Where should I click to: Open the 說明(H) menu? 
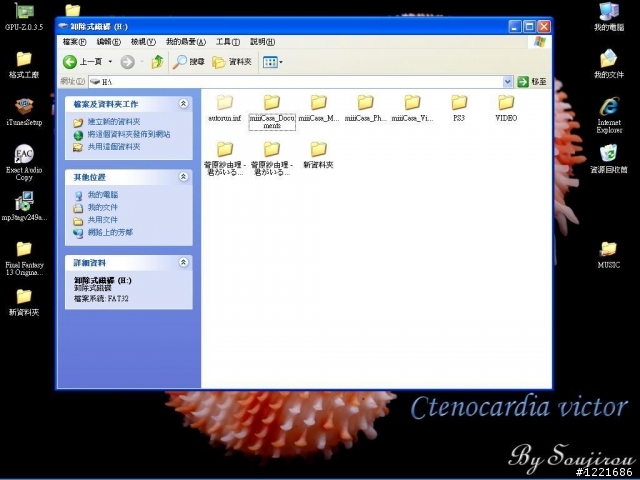[262, 42]
